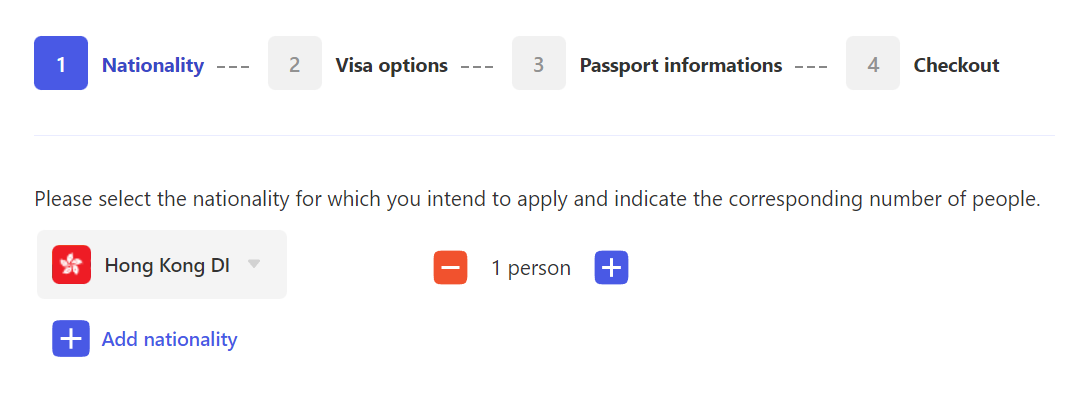Click the Add nationality link

169,339
